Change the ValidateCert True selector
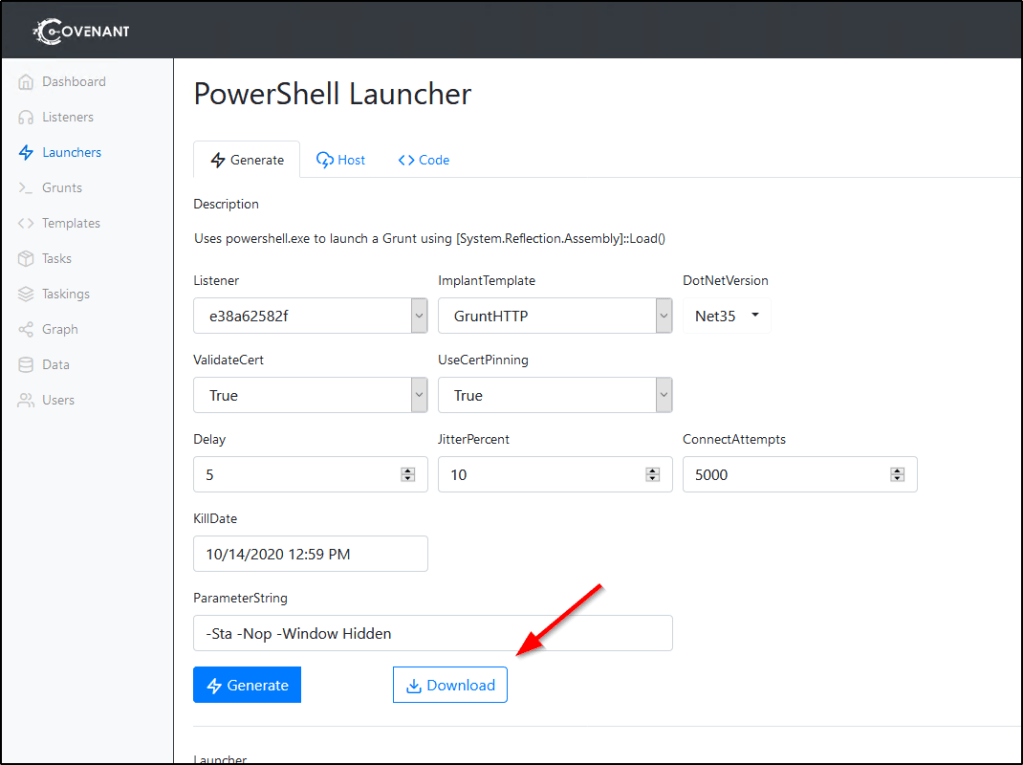 tap(310, 395)
